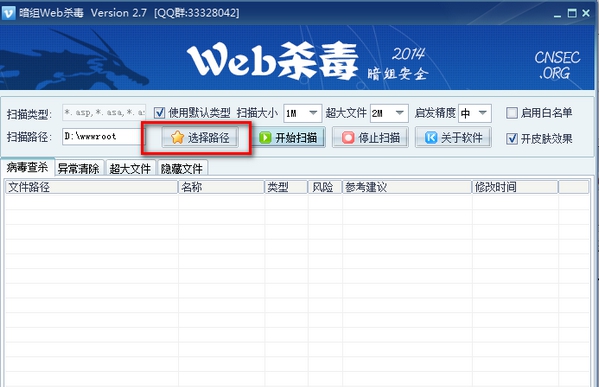
Task: Open the 隐藏文件 tab
Action: pyautogui.click(x=182, y=168)
